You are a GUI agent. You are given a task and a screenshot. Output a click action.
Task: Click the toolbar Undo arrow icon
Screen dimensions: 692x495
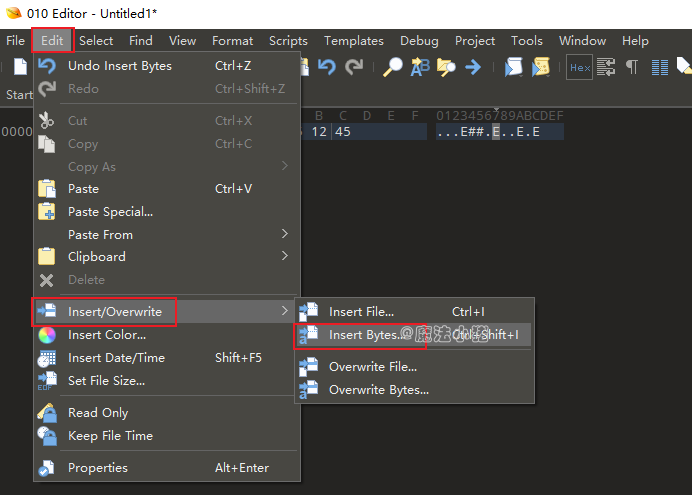tap(327, 67)
